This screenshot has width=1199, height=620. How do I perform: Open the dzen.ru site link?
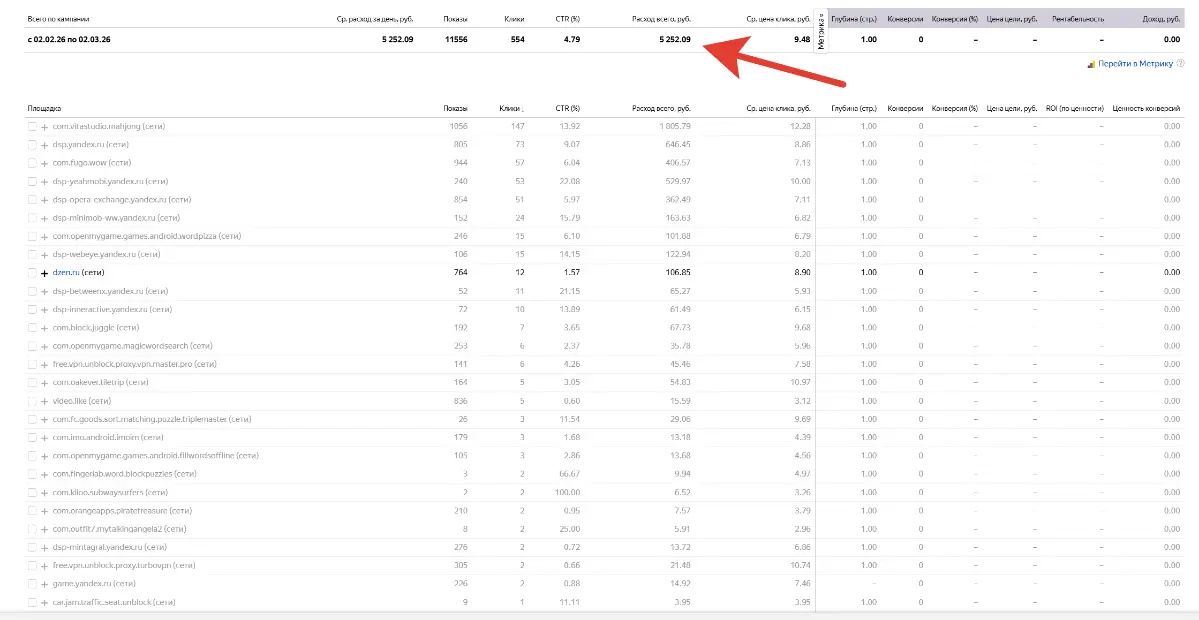66,272
